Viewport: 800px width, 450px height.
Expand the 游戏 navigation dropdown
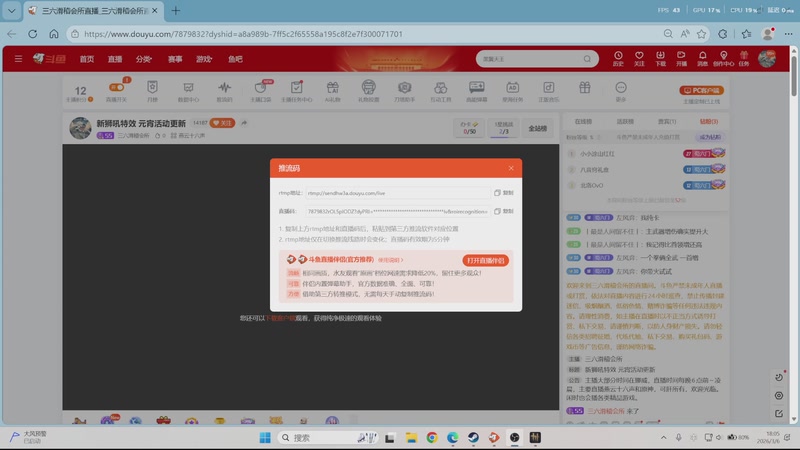204,59
